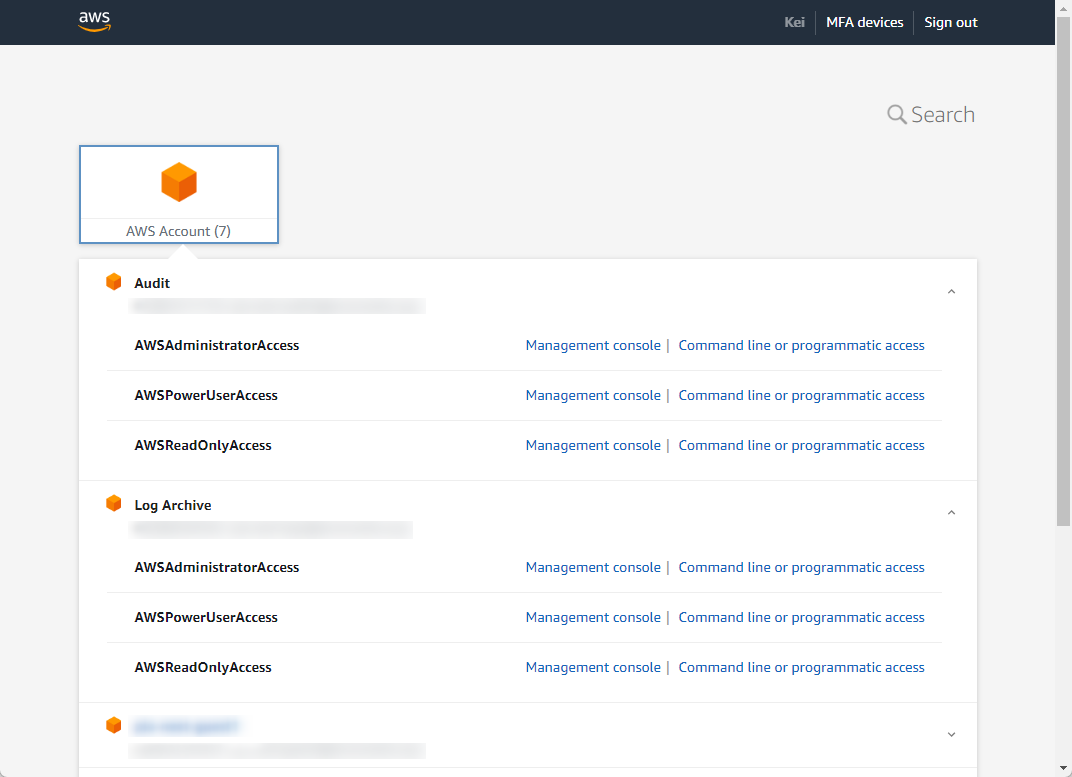
Task: Sign out of the portal
Action: [950, 23]
